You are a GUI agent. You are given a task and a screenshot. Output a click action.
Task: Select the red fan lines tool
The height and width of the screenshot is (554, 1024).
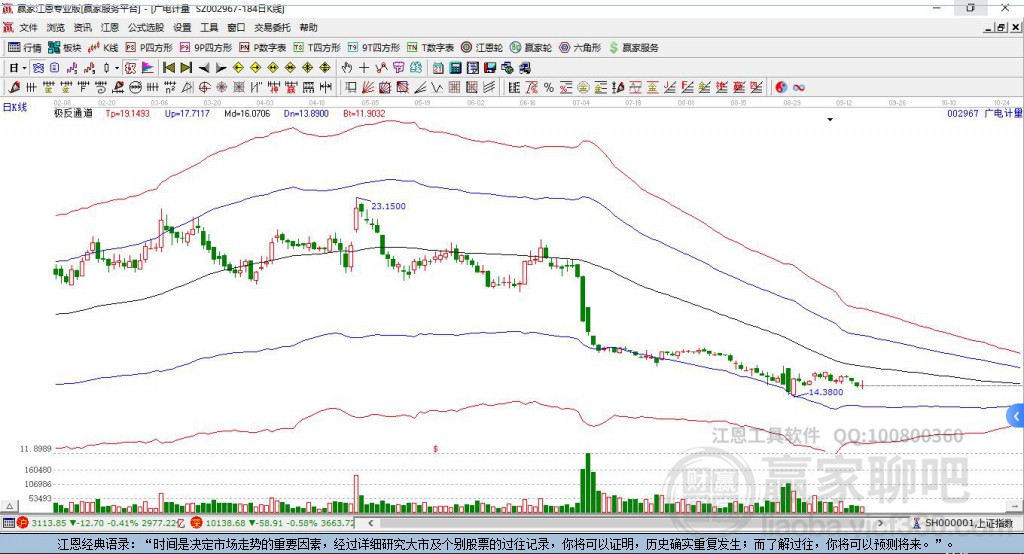(368, 88)
